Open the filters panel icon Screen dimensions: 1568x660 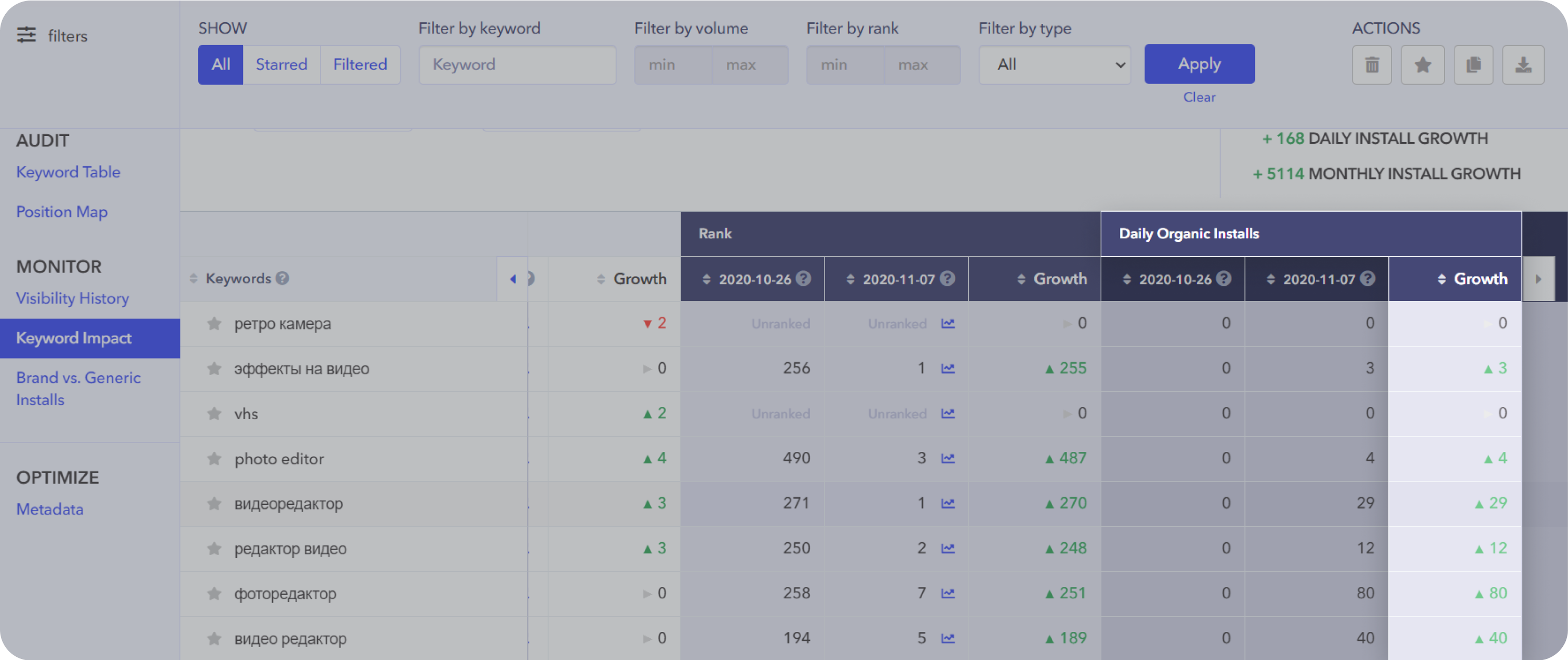pyautogui.click(x=26, y=35)
